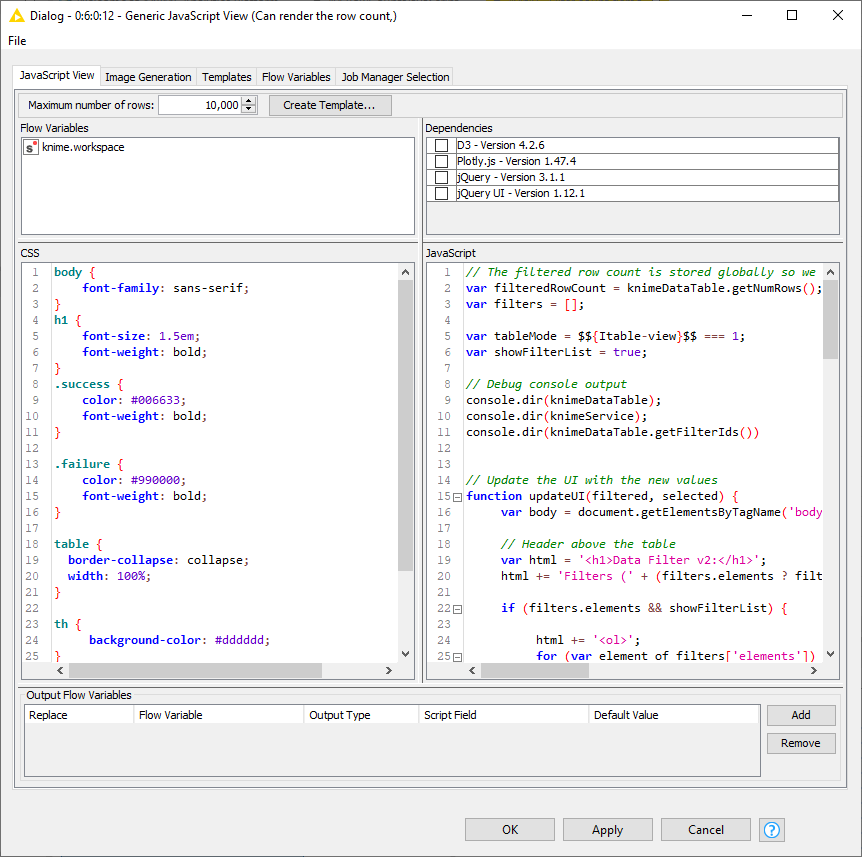Collapse the updateUI function at line 15
The width and height of the screenshot is (862, 857).
(457, 497)
